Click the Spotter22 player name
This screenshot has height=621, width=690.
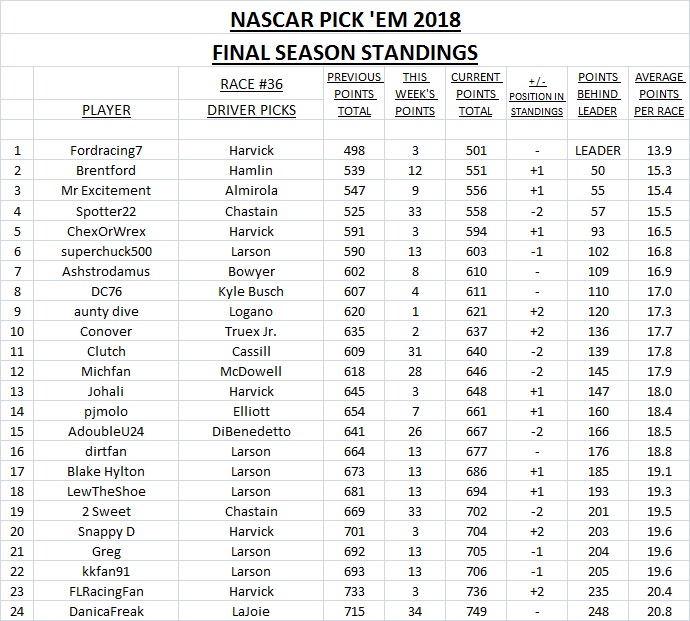106,211
